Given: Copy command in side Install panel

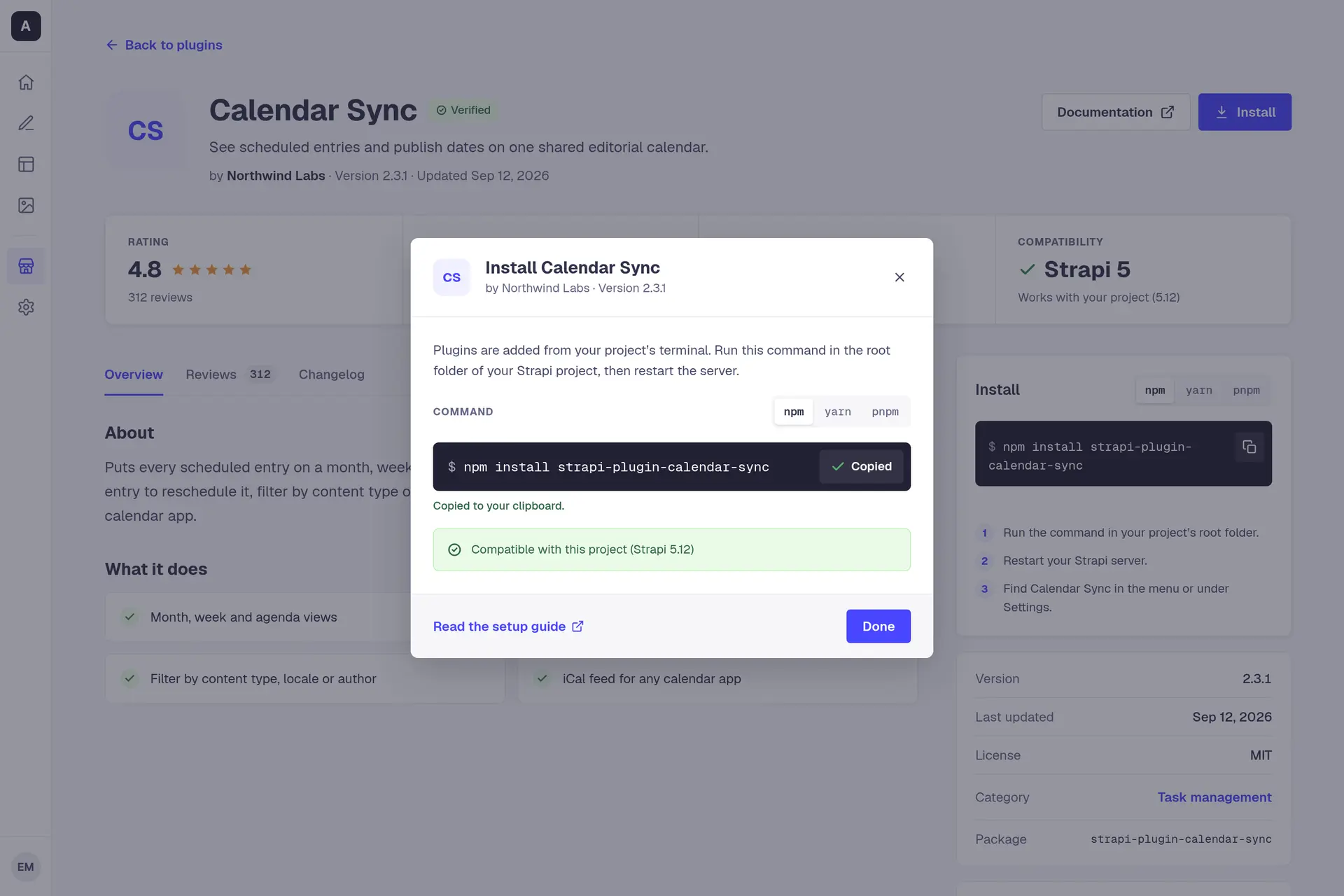Looking at the screenshot, I should [x=1249, y=447].
